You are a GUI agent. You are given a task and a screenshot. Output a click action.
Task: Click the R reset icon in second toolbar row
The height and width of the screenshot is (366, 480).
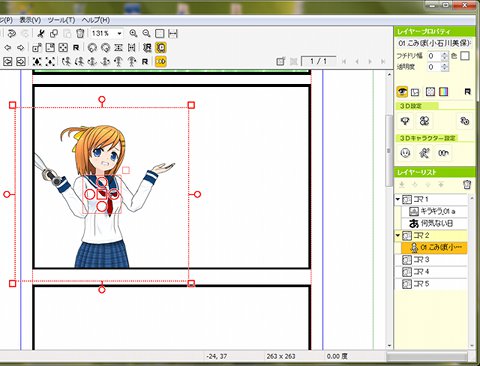(76, 48)
